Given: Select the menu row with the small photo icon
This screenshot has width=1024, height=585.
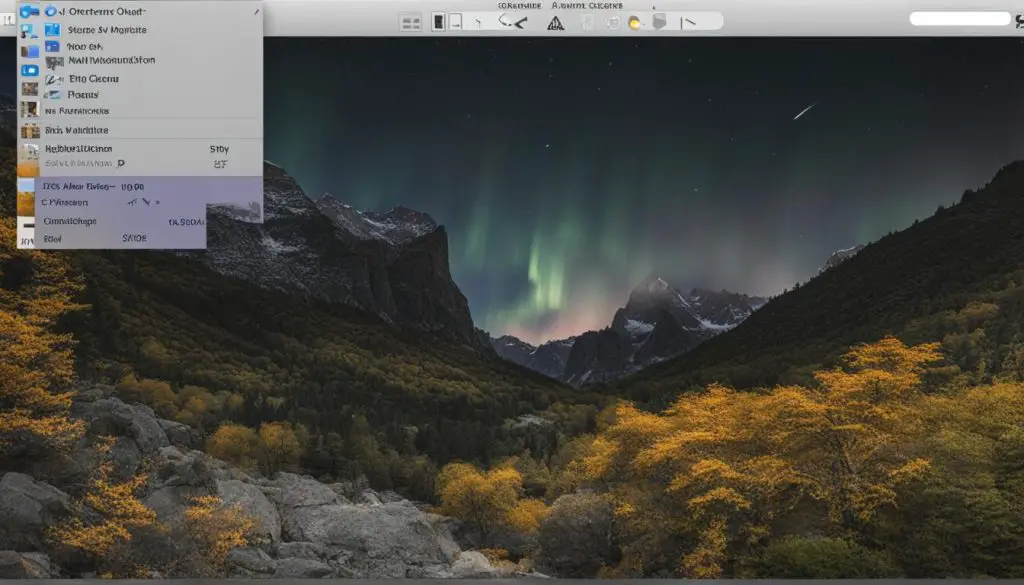Looking at the screenshot, I should [152, 95].
